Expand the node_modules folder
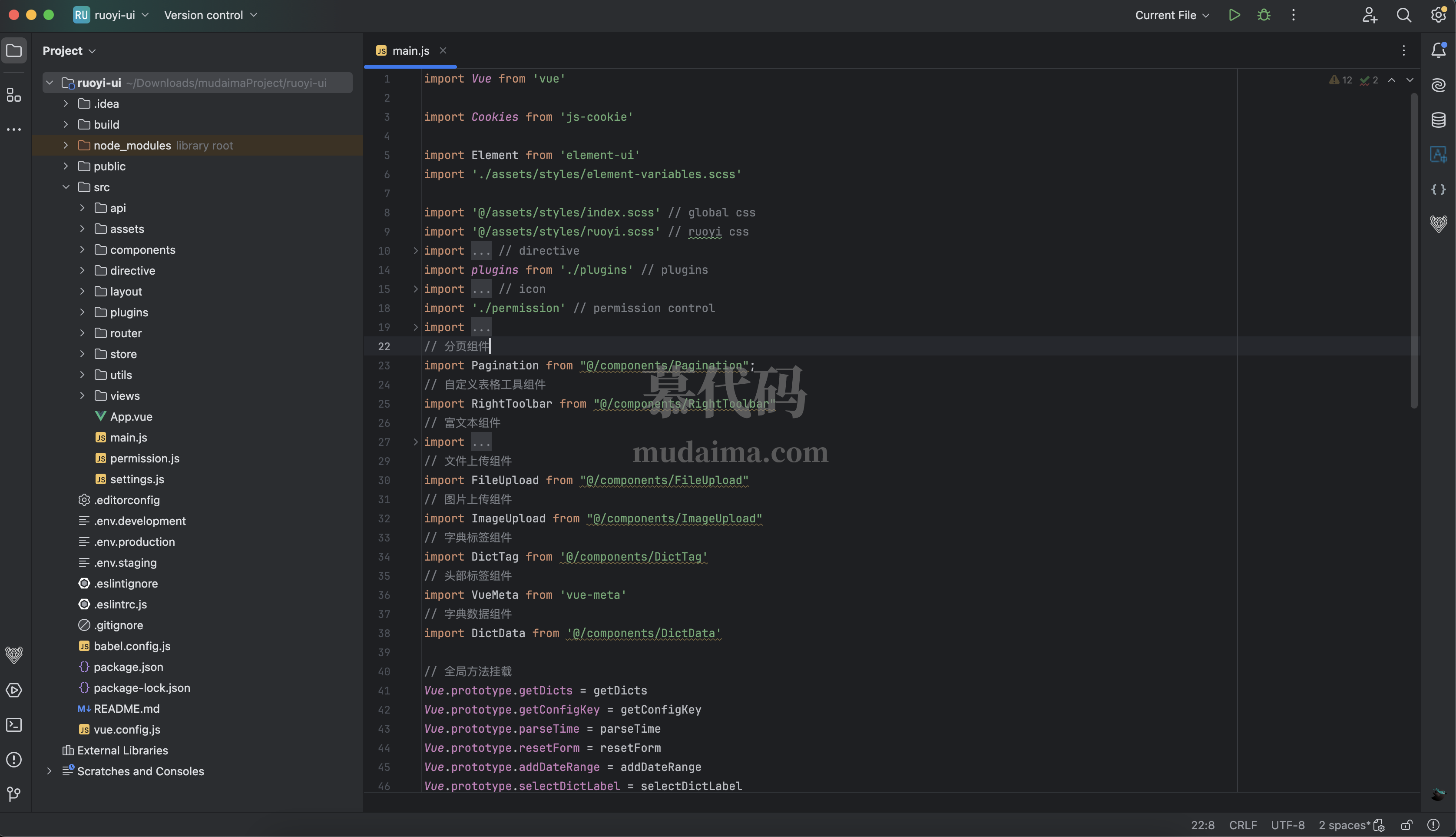1456x837 pixels. 66,146
